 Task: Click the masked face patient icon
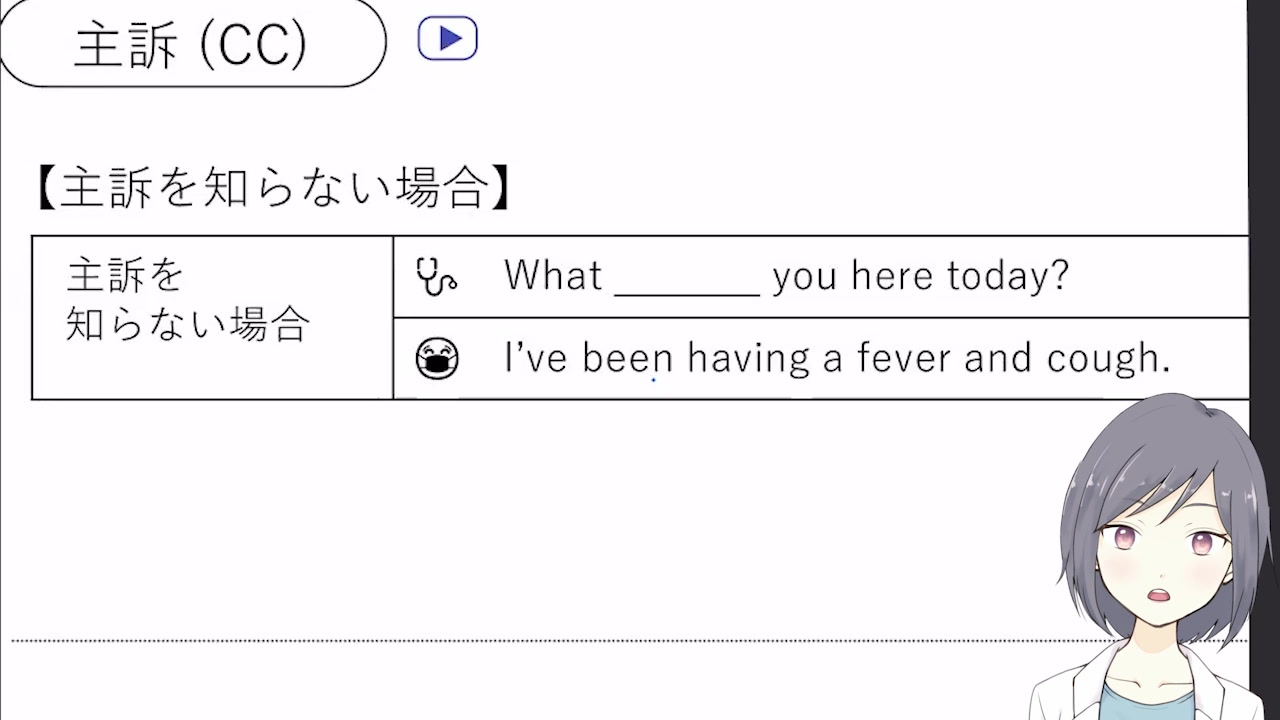[437, 358]
